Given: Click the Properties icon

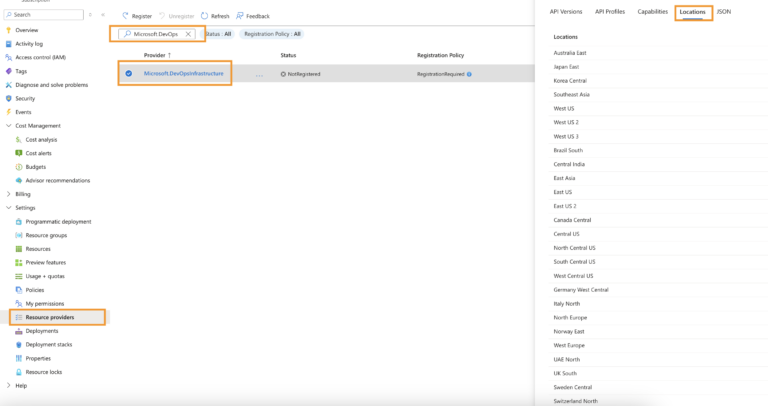Looking at the screenshot, I should [x=19, y=358].
